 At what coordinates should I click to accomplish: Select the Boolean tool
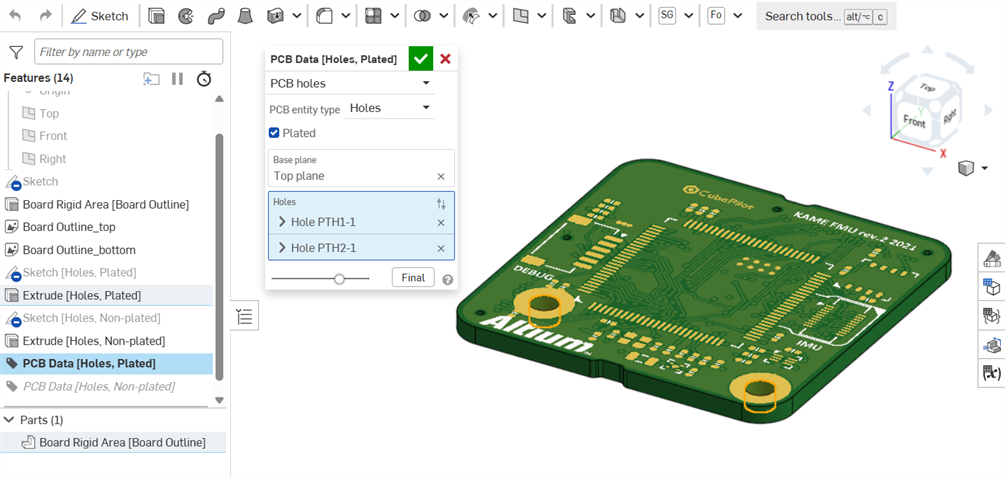[x=422, y=16]
